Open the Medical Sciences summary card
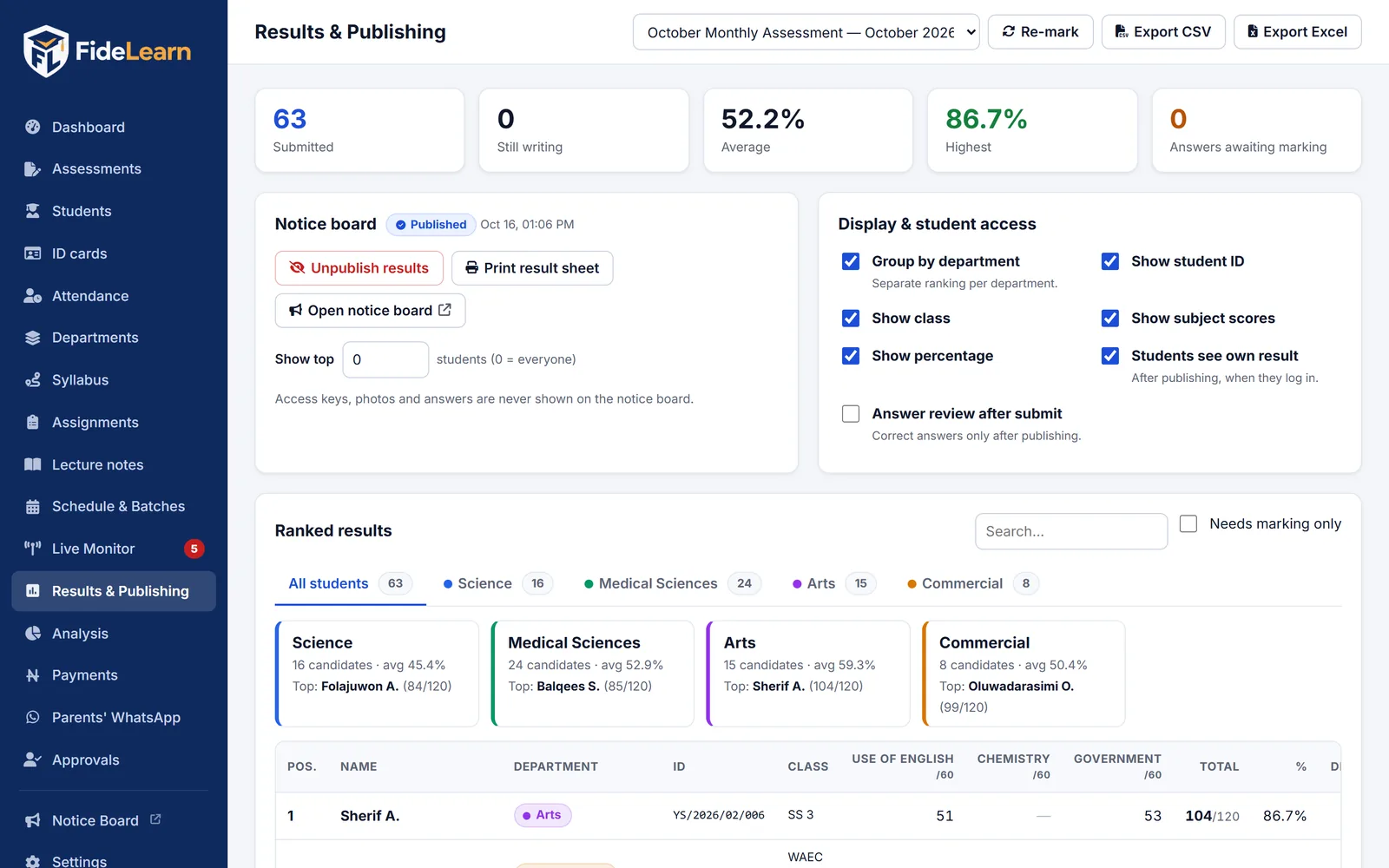This screenshot has width=1389, height=868. (x=592, y=674)
